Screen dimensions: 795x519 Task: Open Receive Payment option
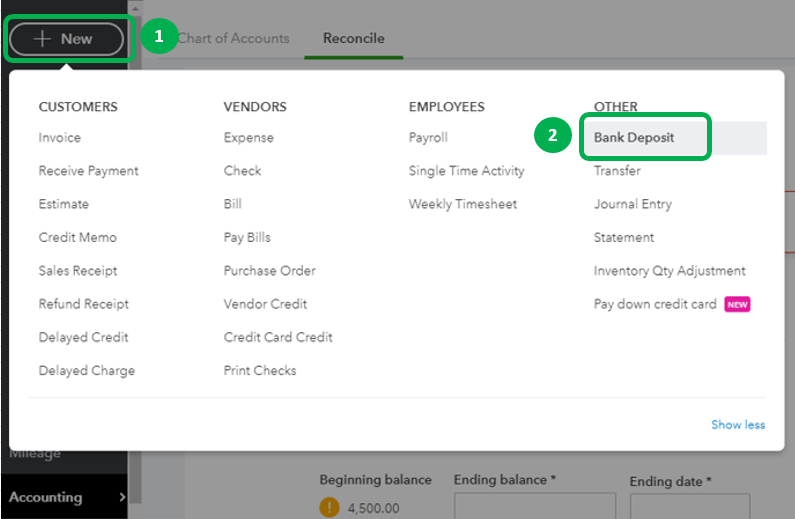click(88, 171)
